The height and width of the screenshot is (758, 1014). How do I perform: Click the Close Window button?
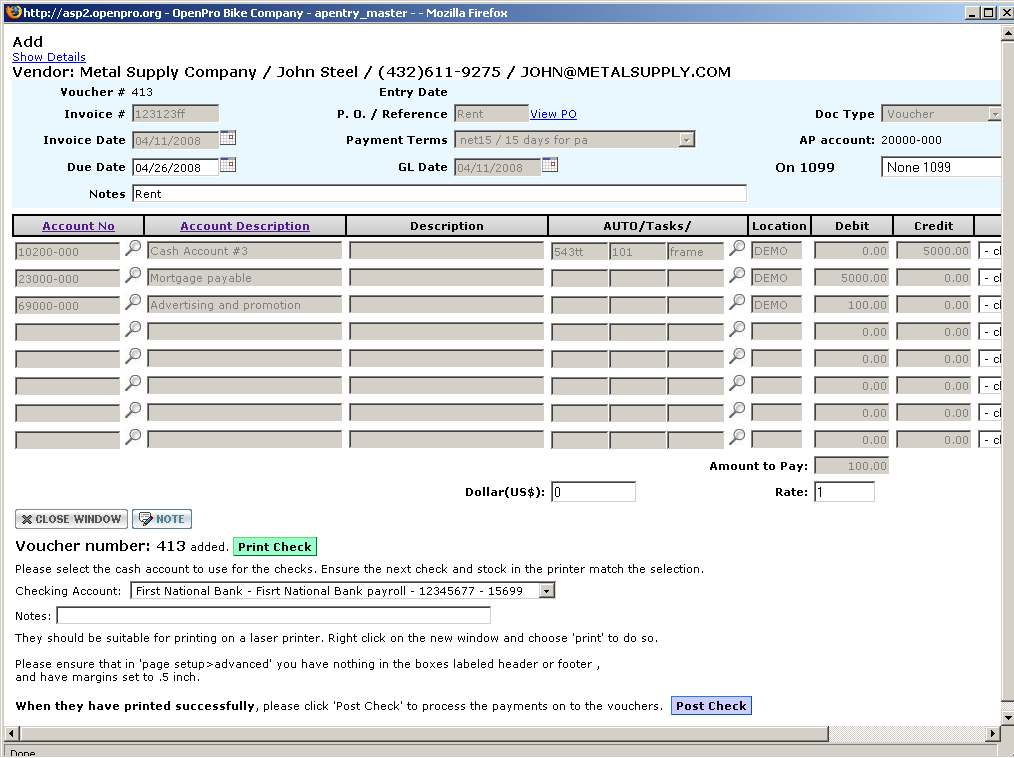click(71, 519)
